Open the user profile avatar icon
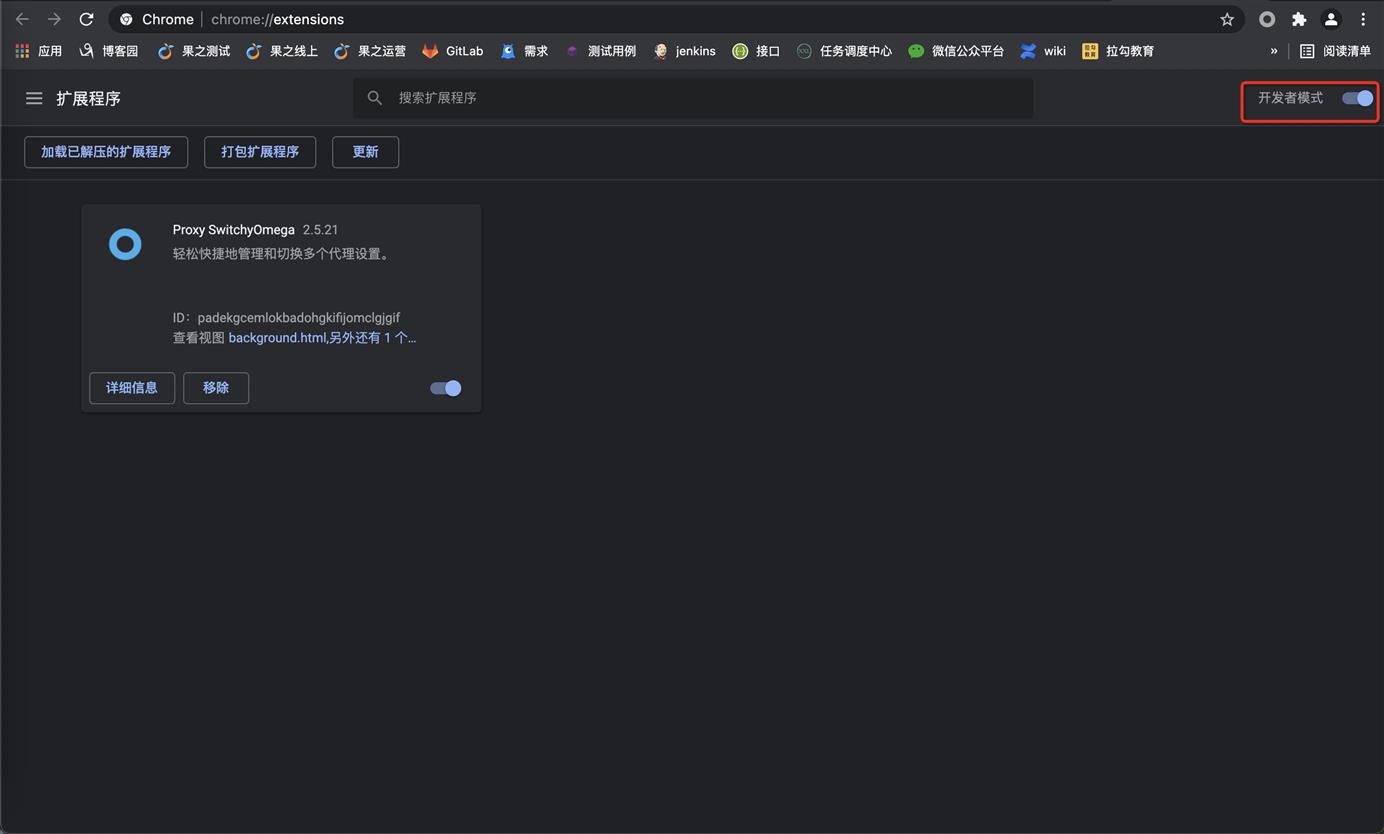The height and width of the screenshot is (834, 1384). pos(1331,19)
